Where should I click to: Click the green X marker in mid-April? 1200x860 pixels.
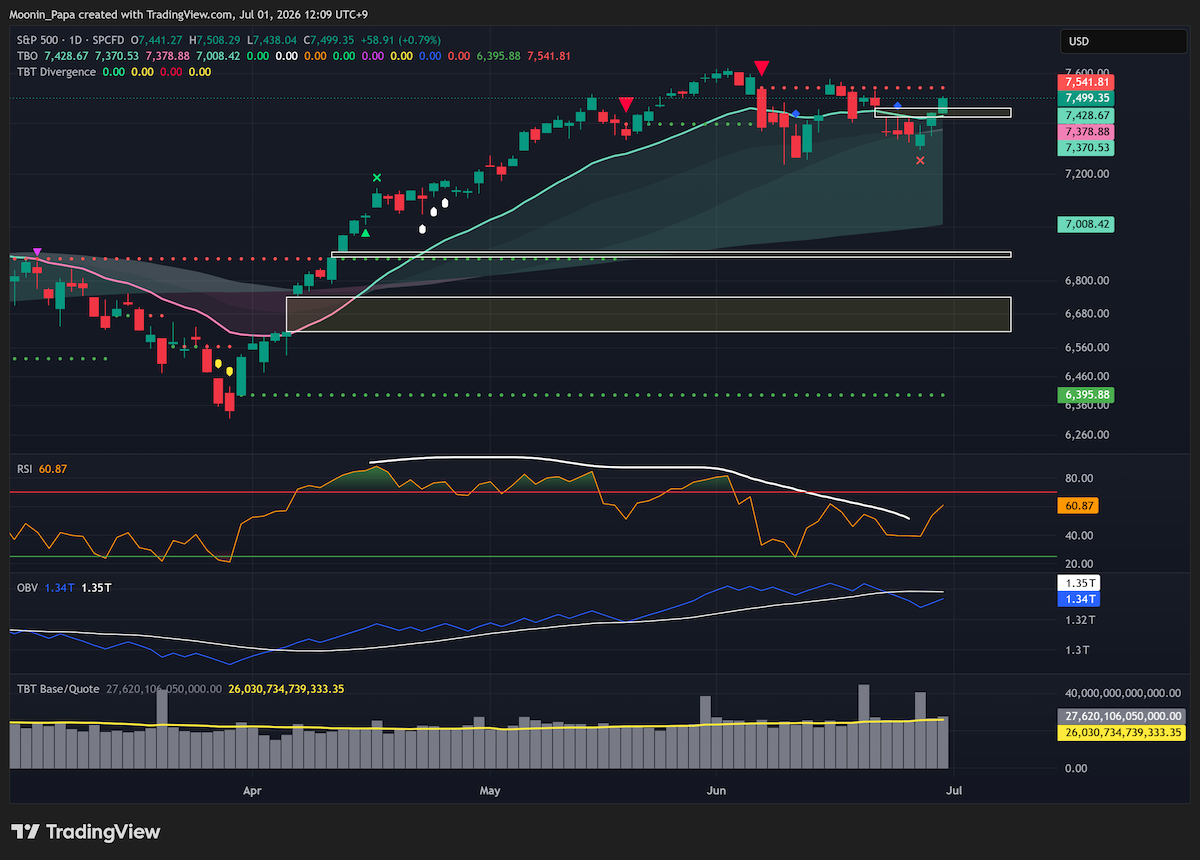pyautogui.click(x=377, y=178)
